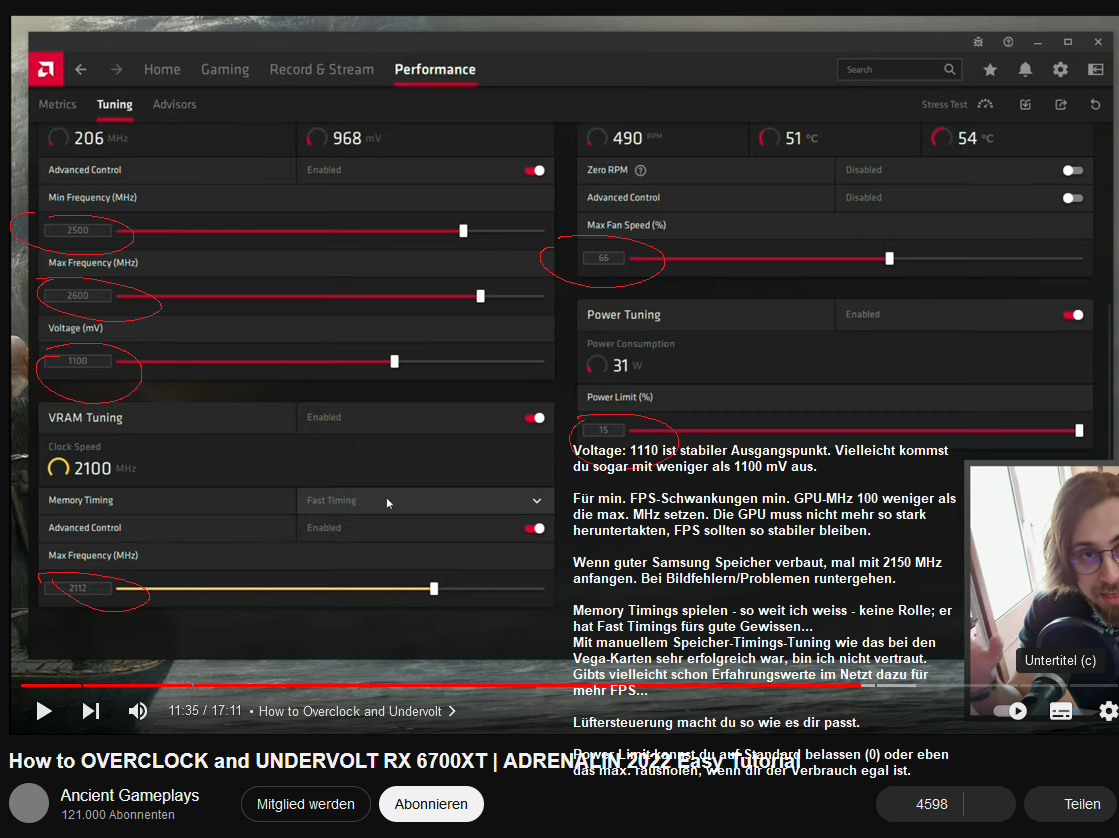The height and width of the screenshot is (838, 1119).
Task: Reset tuning with the undo icon
Action: pyautogui.click(x=1095, y=104)
